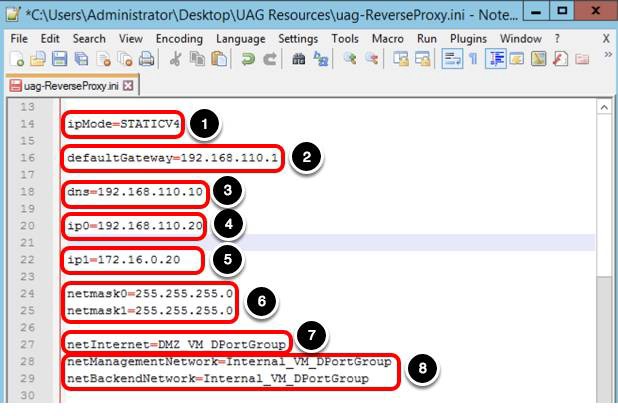Viewport: 618px width, 416px height.
Task: Open the File menu
Action: pos(19,39)
